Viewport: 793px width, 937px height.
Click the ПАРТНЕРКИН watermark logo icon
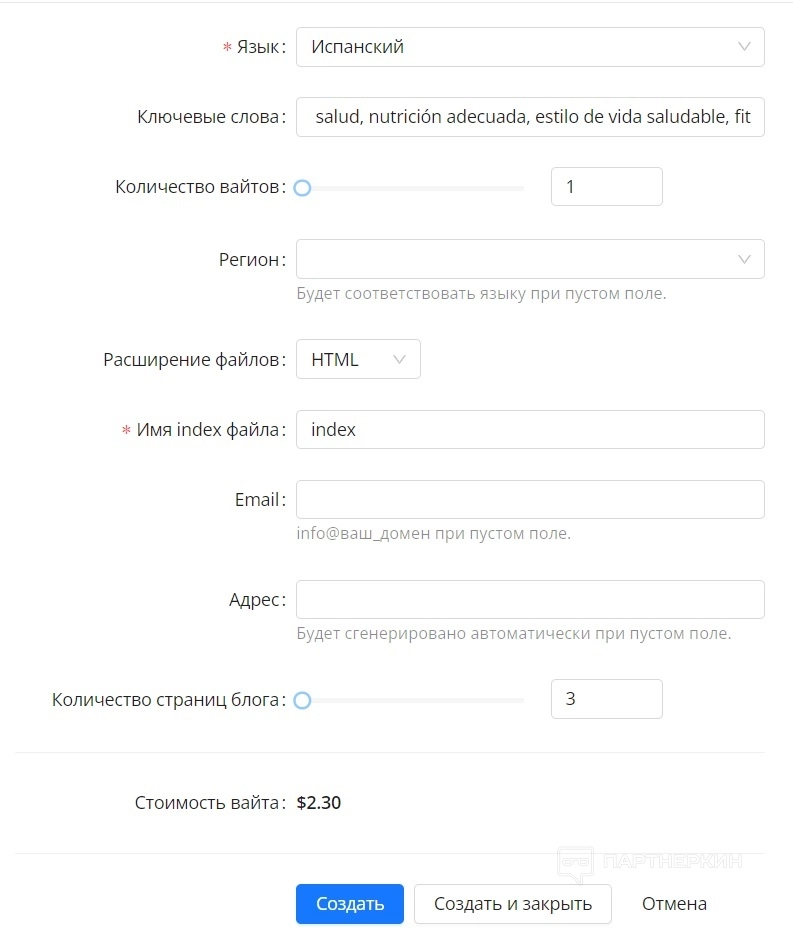[x=575, y=862]
